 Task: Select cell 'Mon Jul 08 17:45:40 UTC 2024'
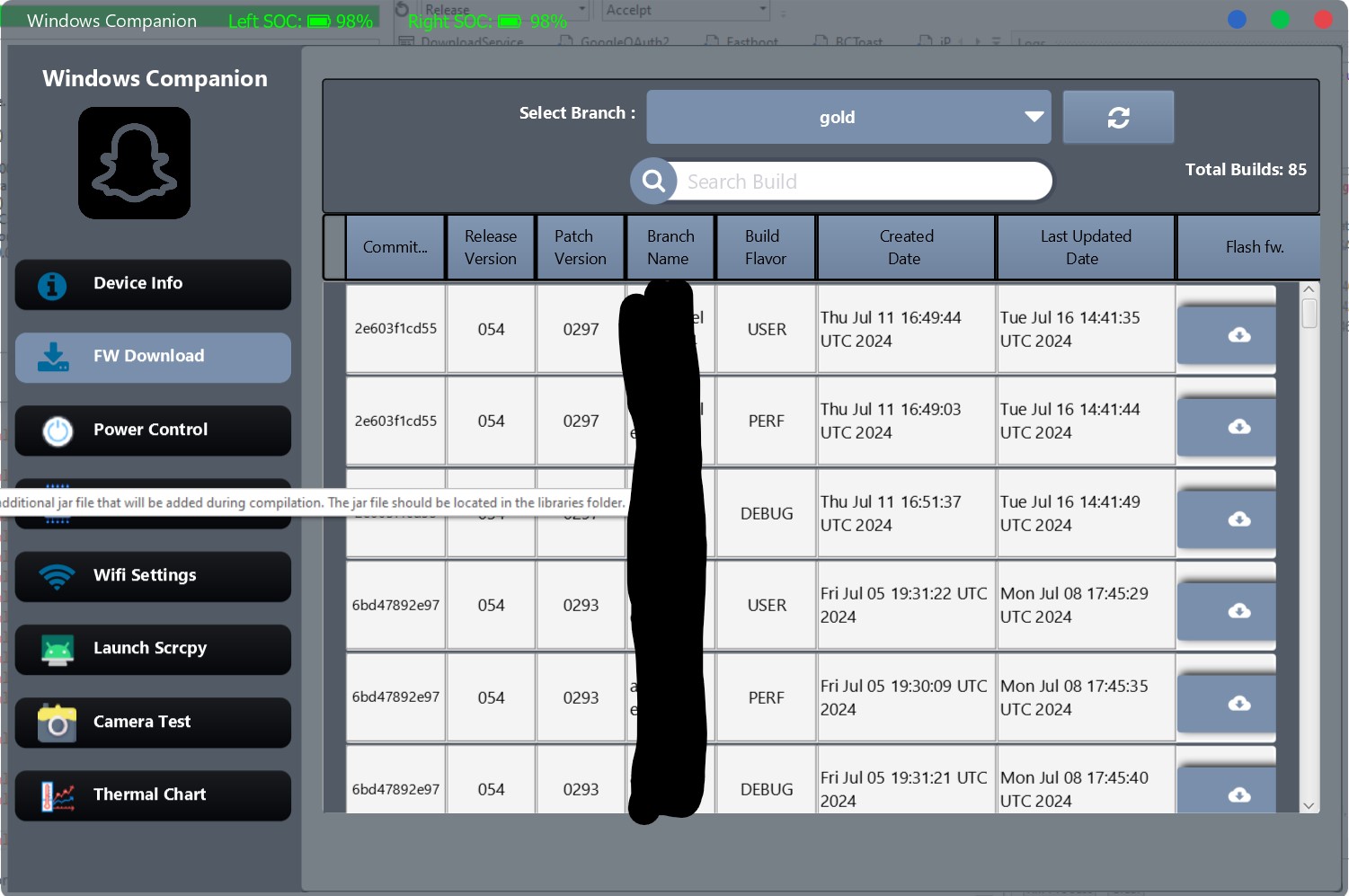(1086, 780)
